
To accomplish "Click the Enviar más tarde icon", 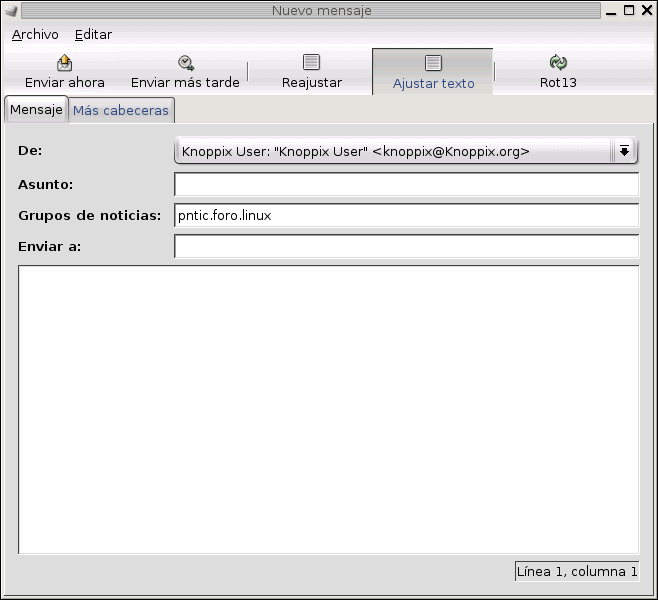I will 185,63.
